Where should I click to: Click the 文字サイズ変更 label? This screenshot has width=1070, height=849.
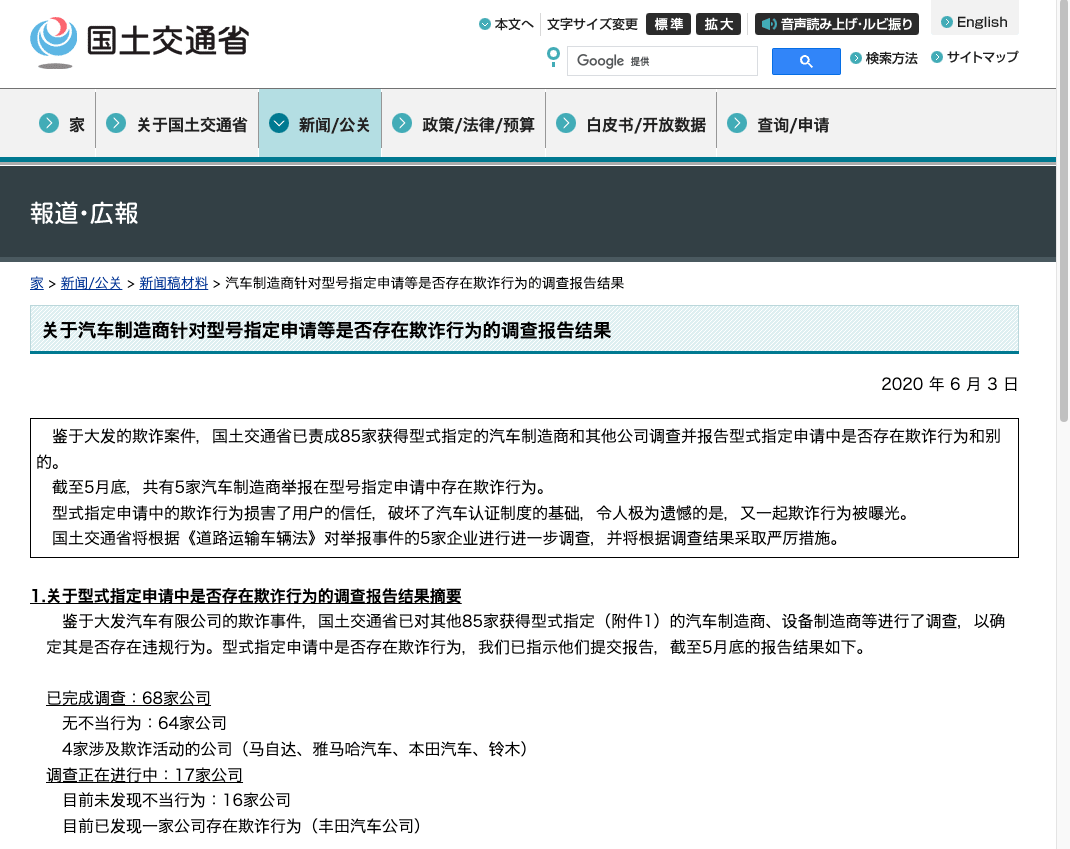coord(592,24)
